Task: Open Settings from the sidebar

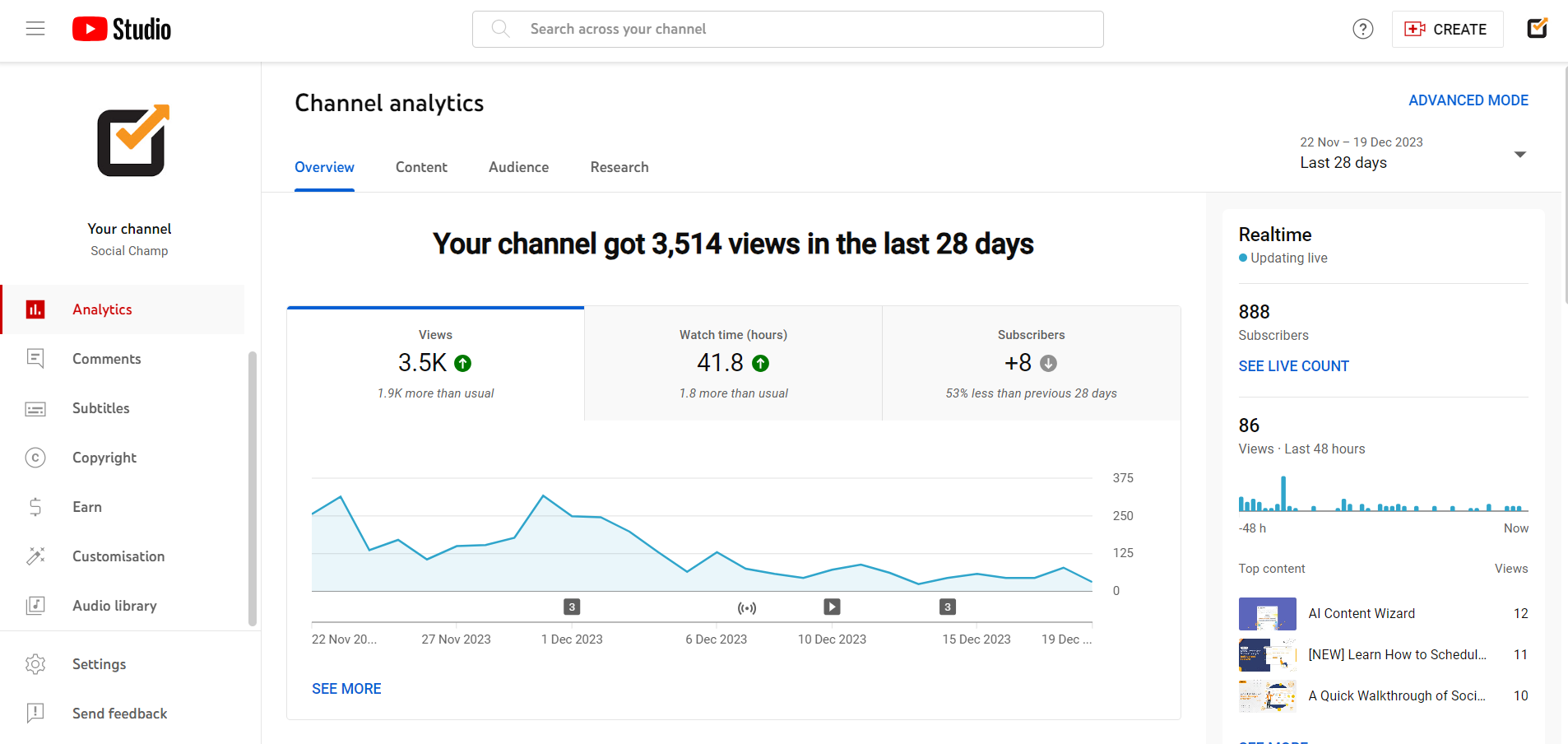Action: [x=99, y=663]
